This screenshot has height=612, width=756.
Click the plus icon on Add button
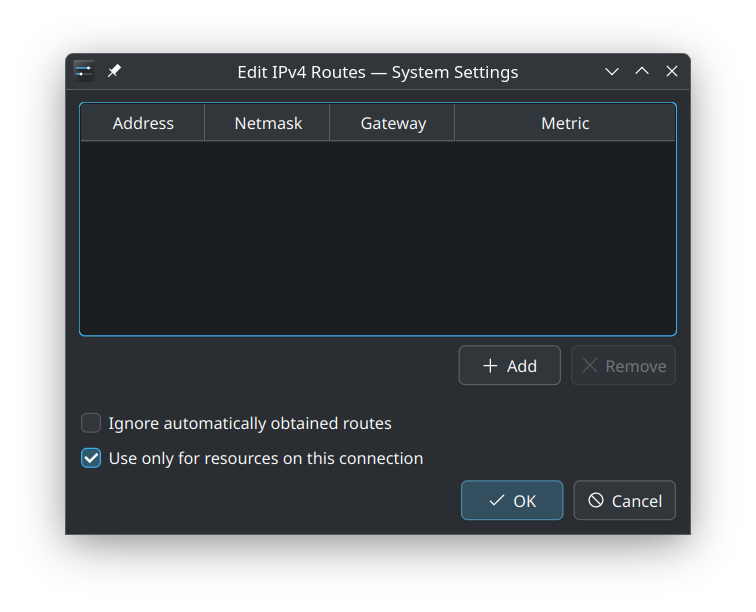click(490, 366)
